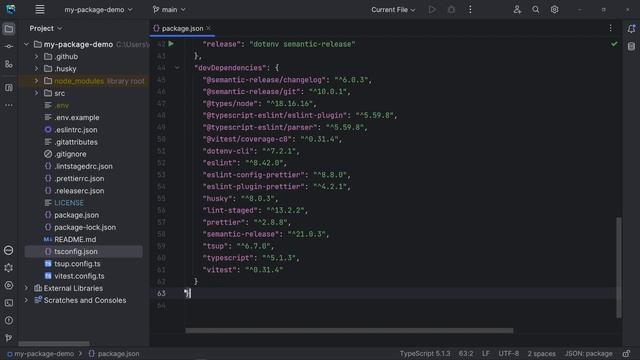Expand the src folder
The image size is (640, 360).
(36, 93)
